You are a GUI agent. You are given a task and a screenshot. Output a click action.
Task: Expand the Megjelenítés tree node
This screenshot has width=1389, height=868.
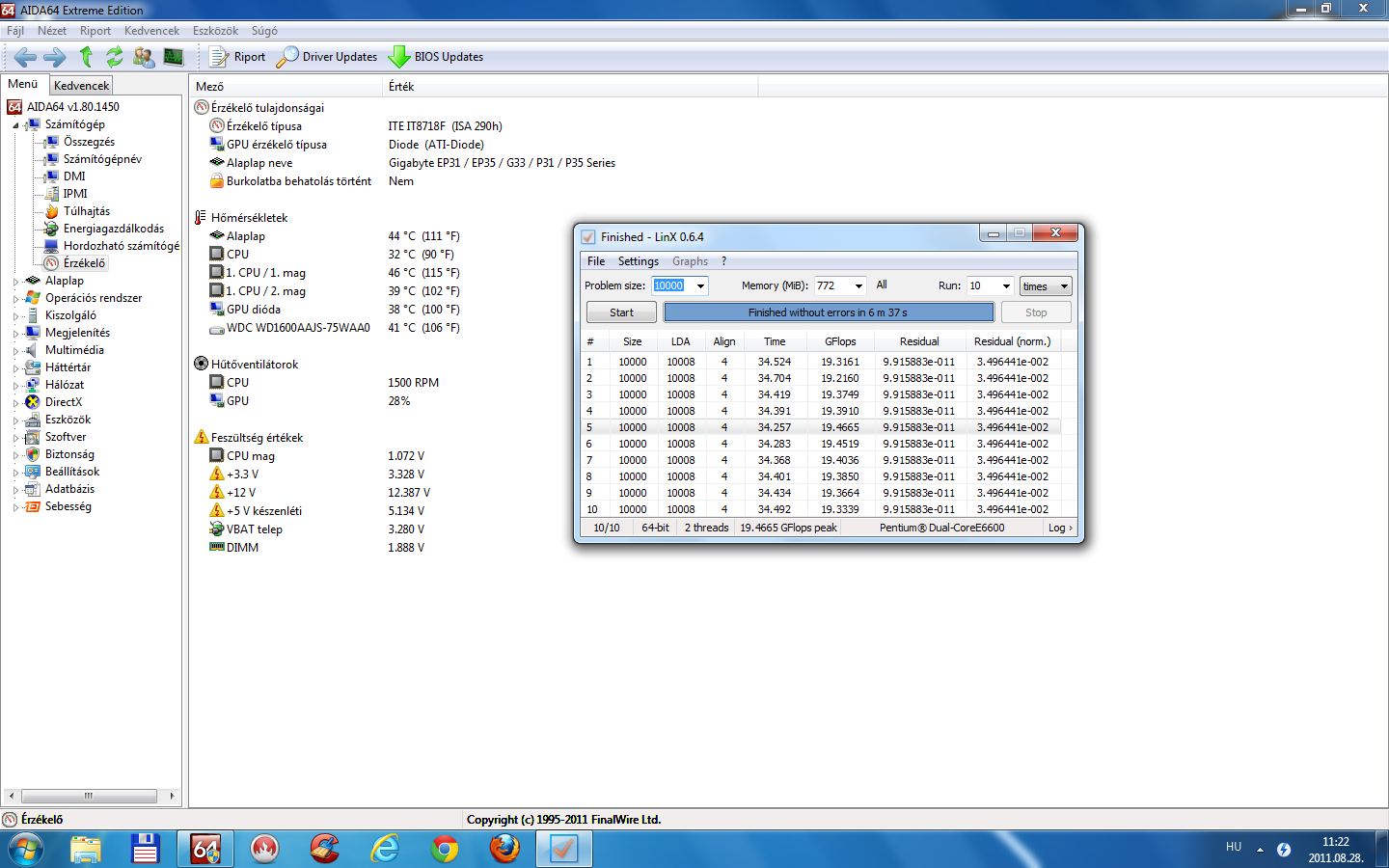pyautogui.click(x=15, y=334)
